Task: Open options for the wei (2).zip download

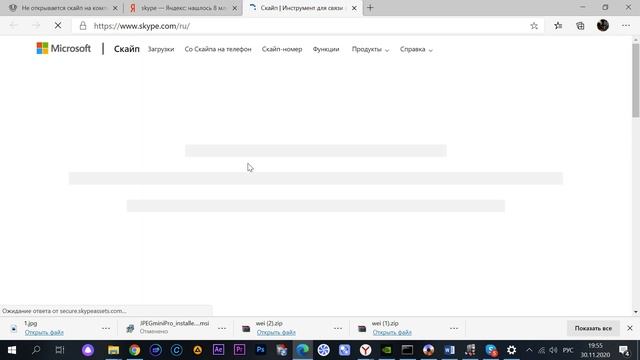Action: point(338,328)
